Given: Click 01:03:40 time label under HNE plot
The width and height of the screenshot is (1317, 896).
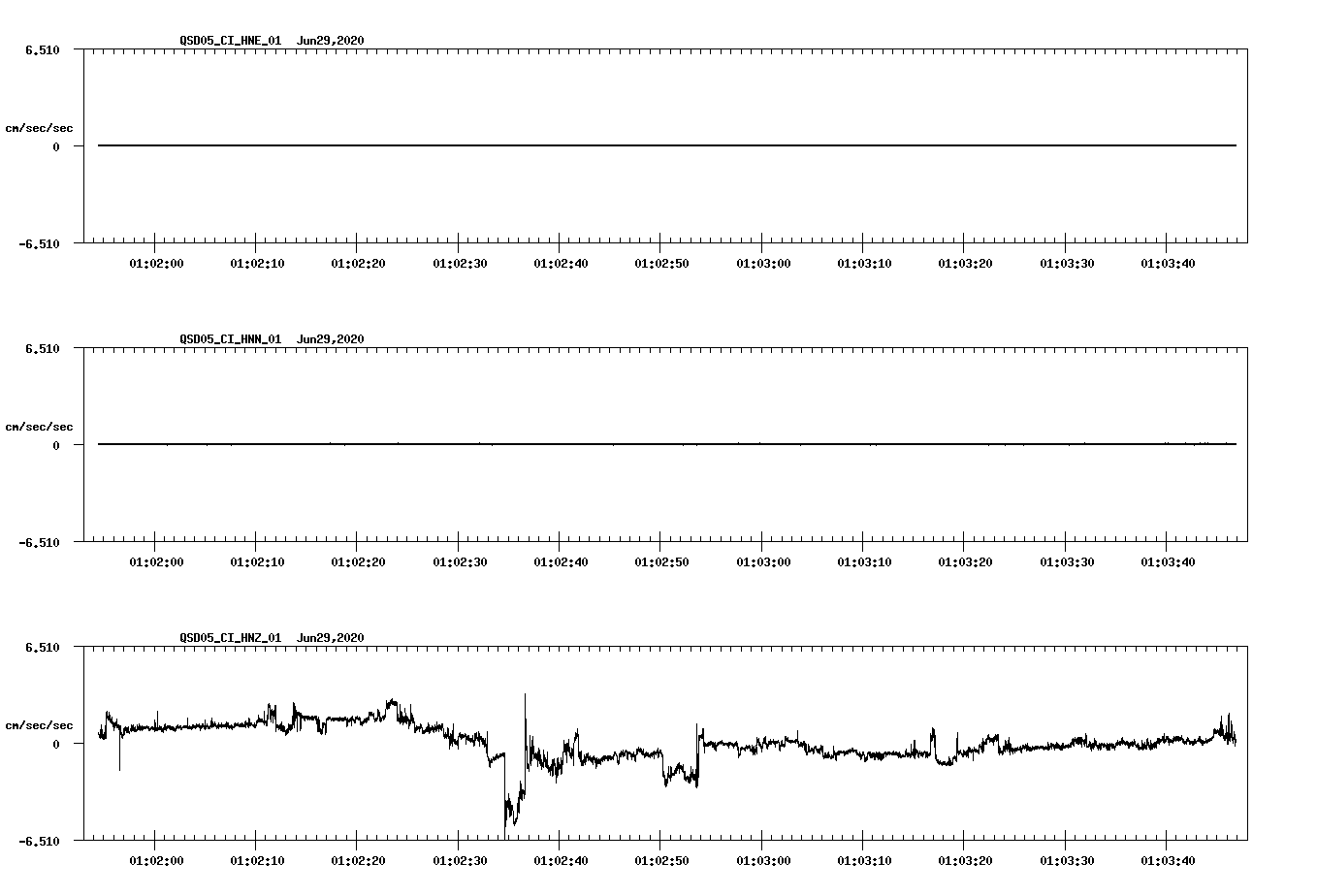Looking at the screenshot, I should (x=1168, y=264).
